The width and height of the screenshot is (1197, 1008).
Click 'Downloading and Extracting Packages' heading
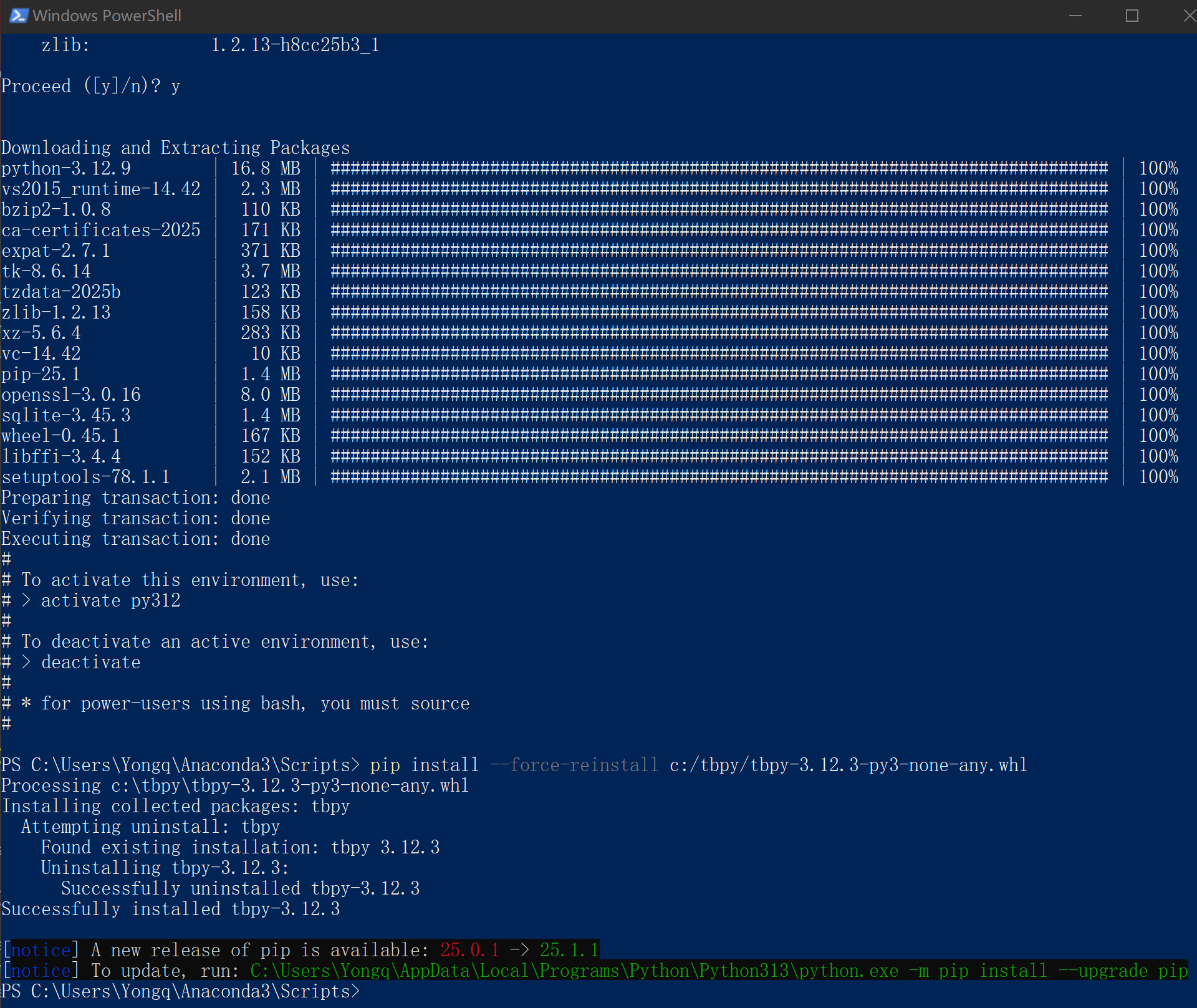(x=176, y=148)
